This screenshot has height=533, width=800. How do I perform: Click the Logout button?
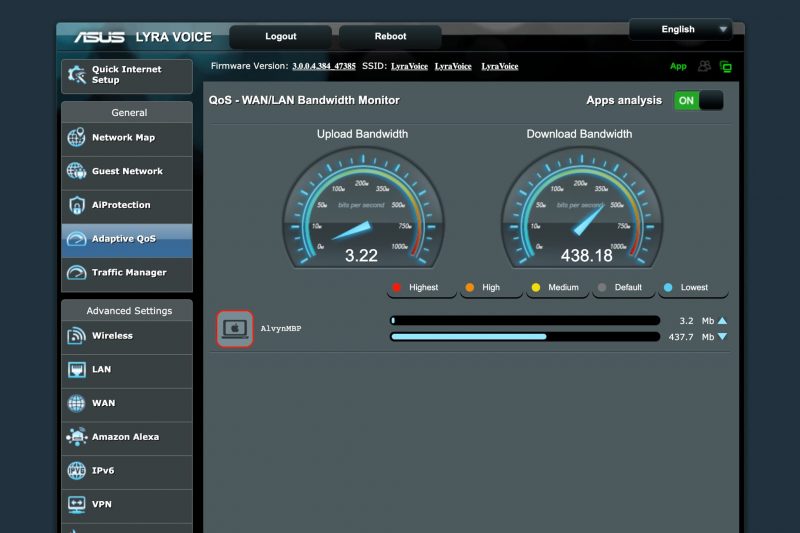coord(281,37)
